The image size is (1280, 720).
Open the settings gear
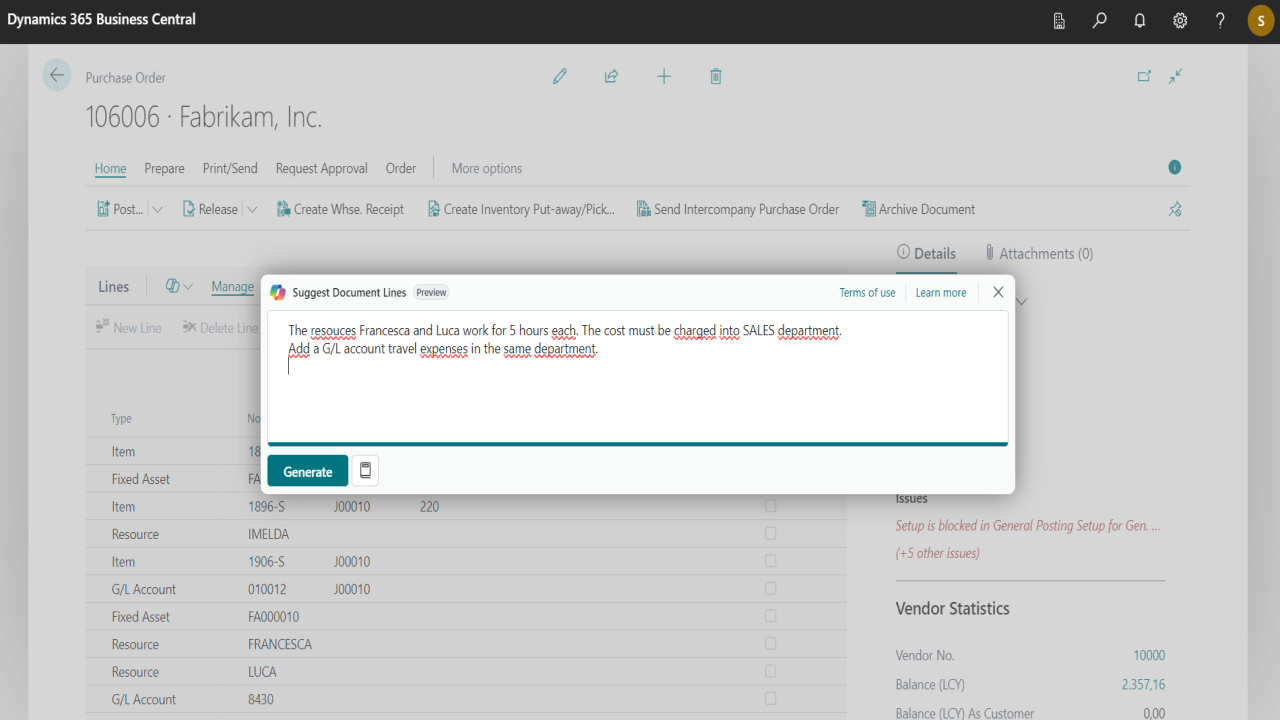(x=1180, y=20)
